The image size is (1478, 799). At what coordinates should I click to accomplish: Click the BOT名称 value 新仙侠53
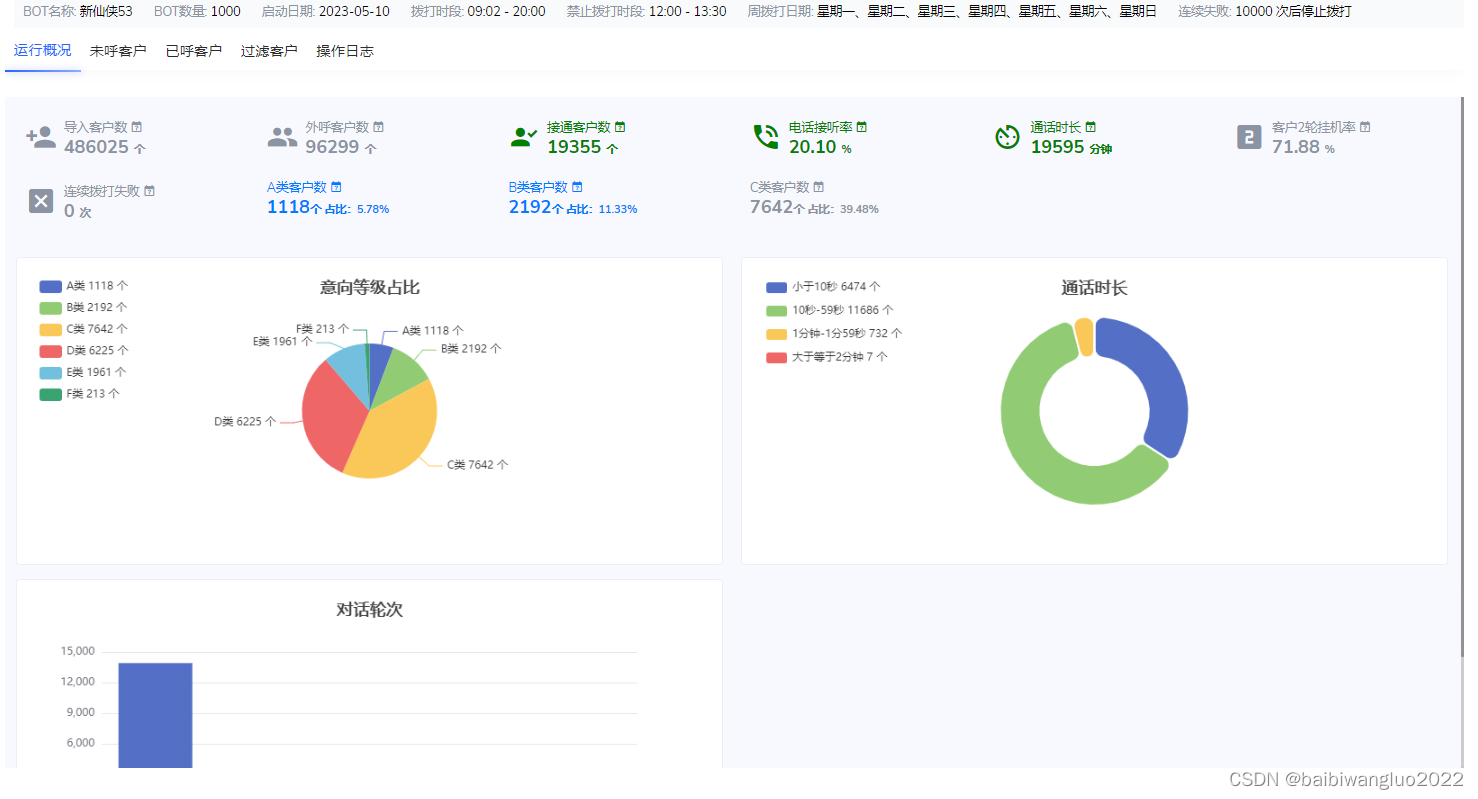tap(106, 11)
